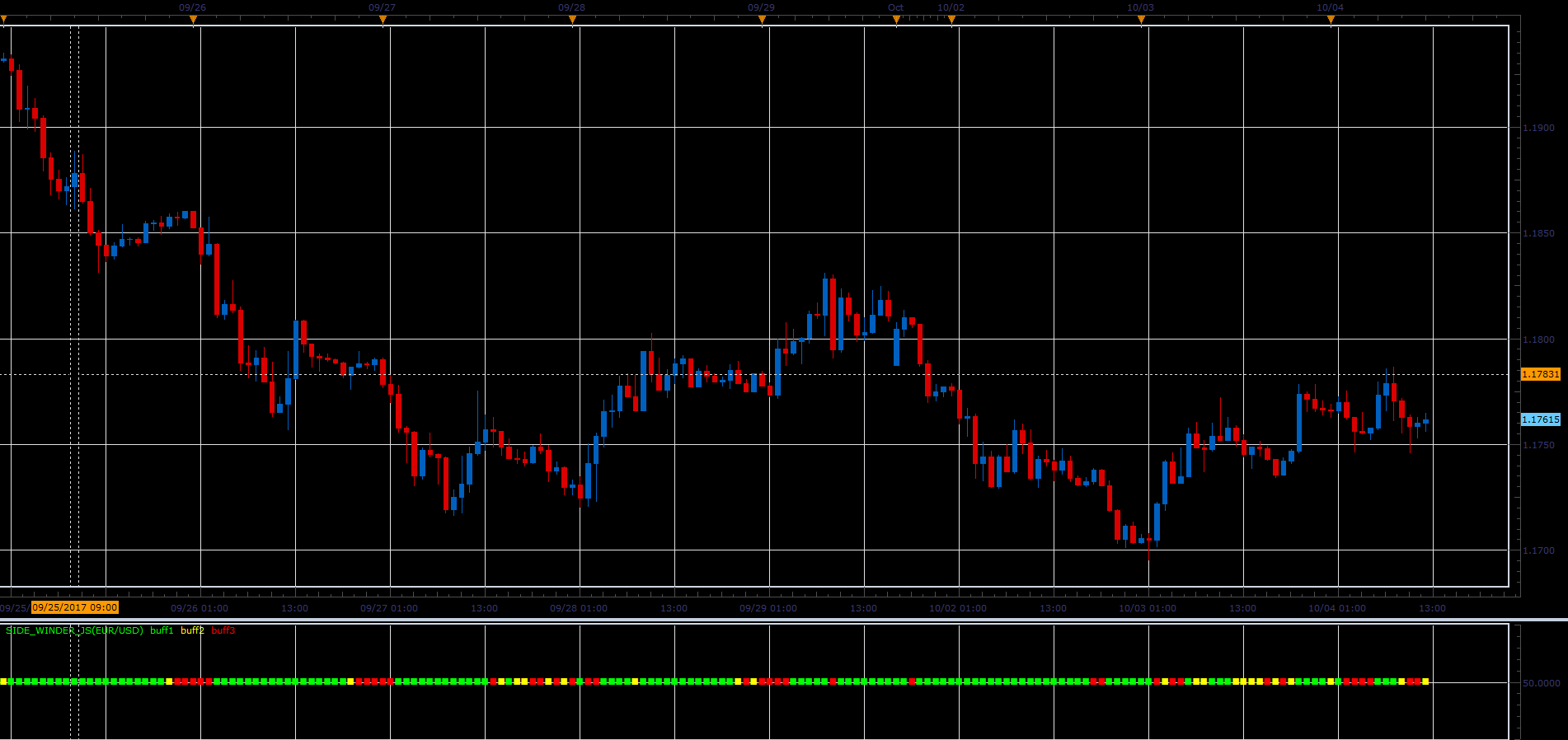Viewport: 1568px width, 740px height.
Task: Select the blue 1.17615 current price tag
Action: 1541,419
